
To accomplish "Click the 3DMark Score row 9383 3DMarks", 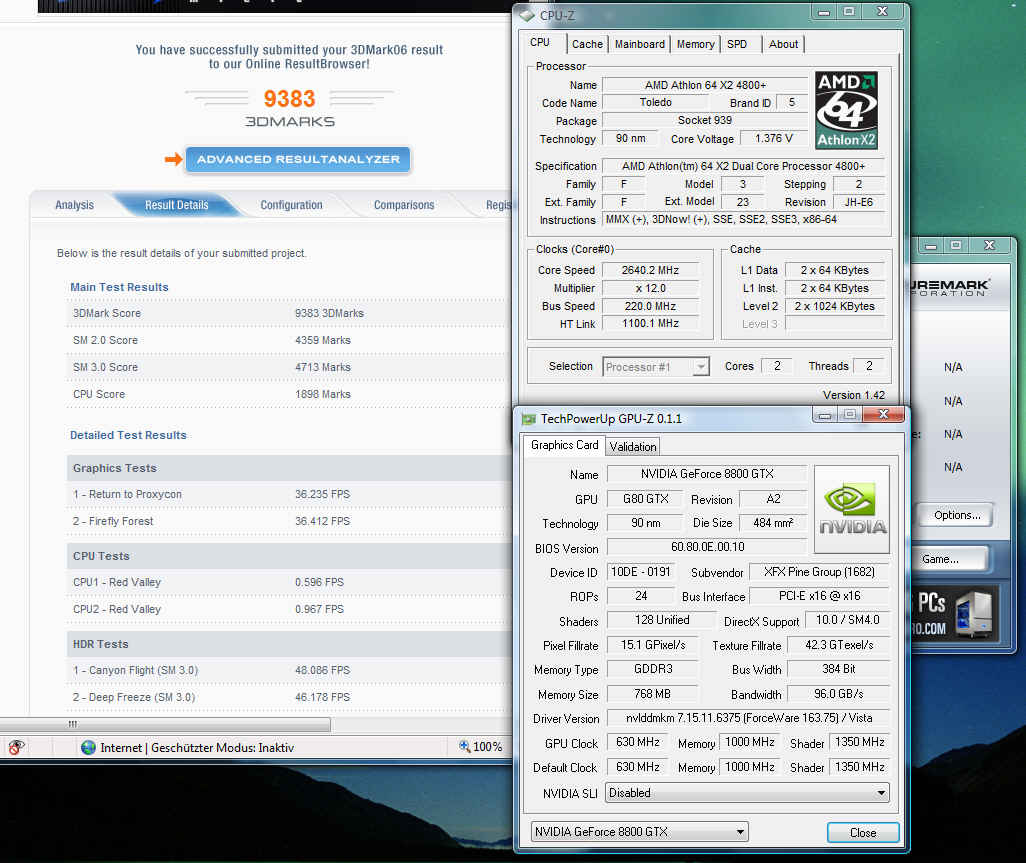I will [x=288, y=313].
